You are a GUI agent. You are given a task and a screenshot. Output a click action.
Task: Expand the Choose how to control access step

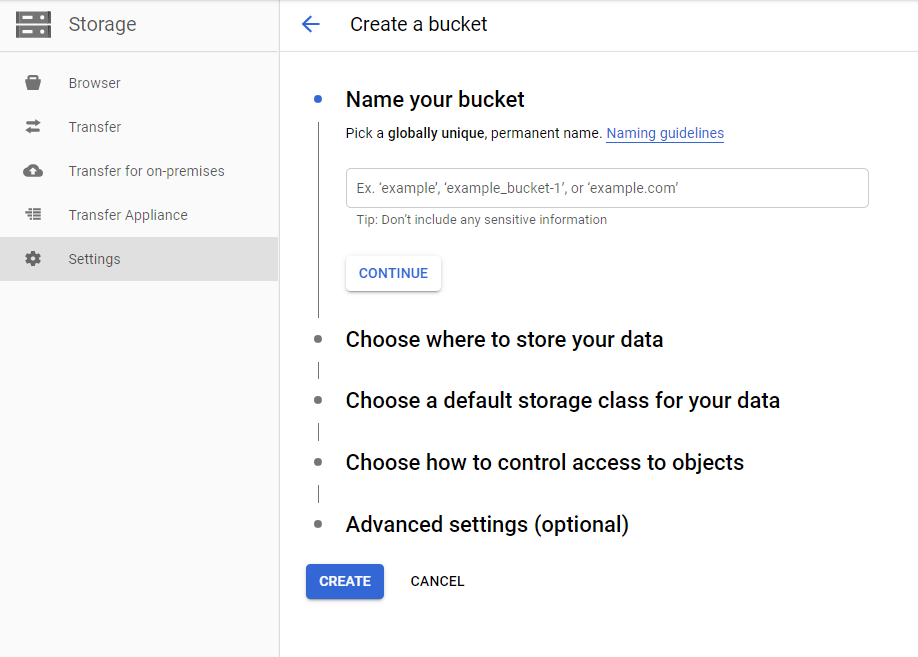[x=544, y=463]
